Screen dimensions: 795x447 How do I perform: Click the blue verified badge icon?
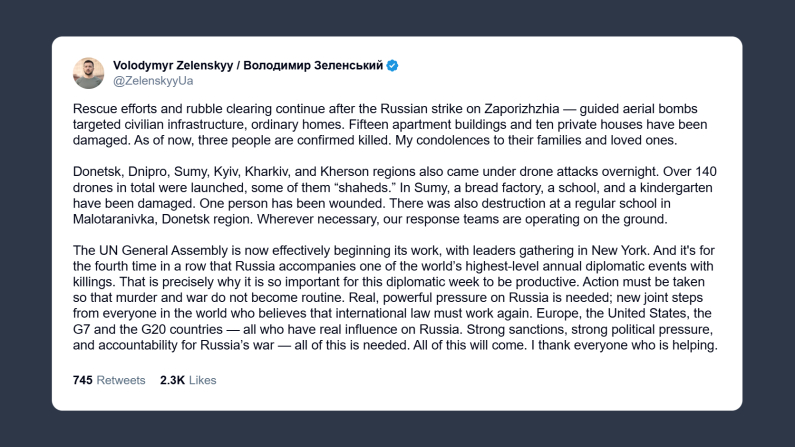393,65
